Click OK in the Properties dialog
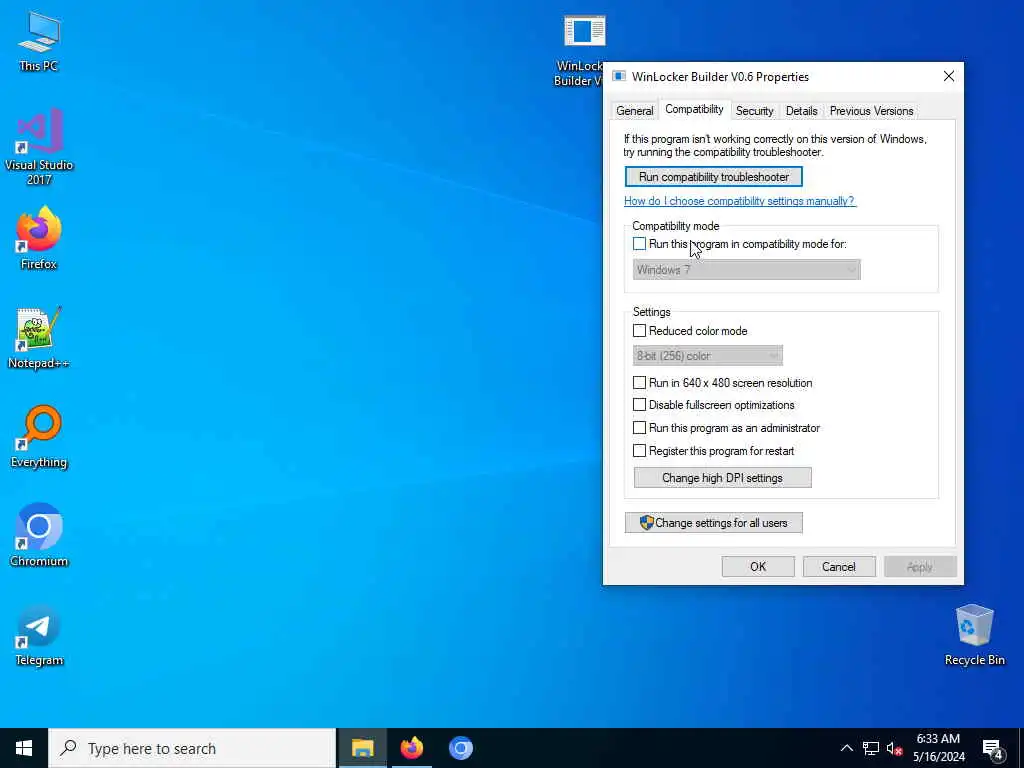The width and height of the screenshot is (1024, 768). [758, 567]
